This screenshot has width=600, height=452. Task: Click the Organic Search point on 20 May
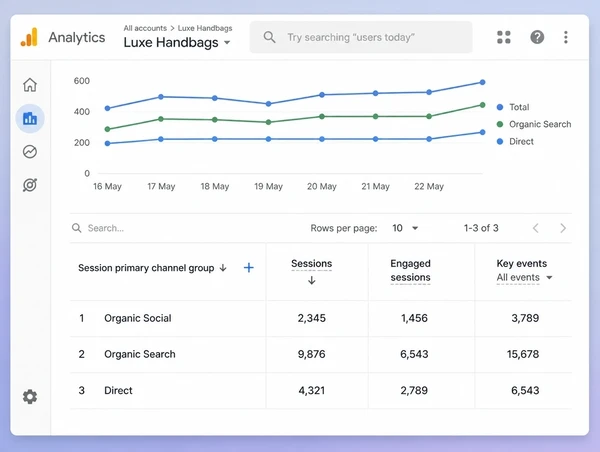coord(322,116)
